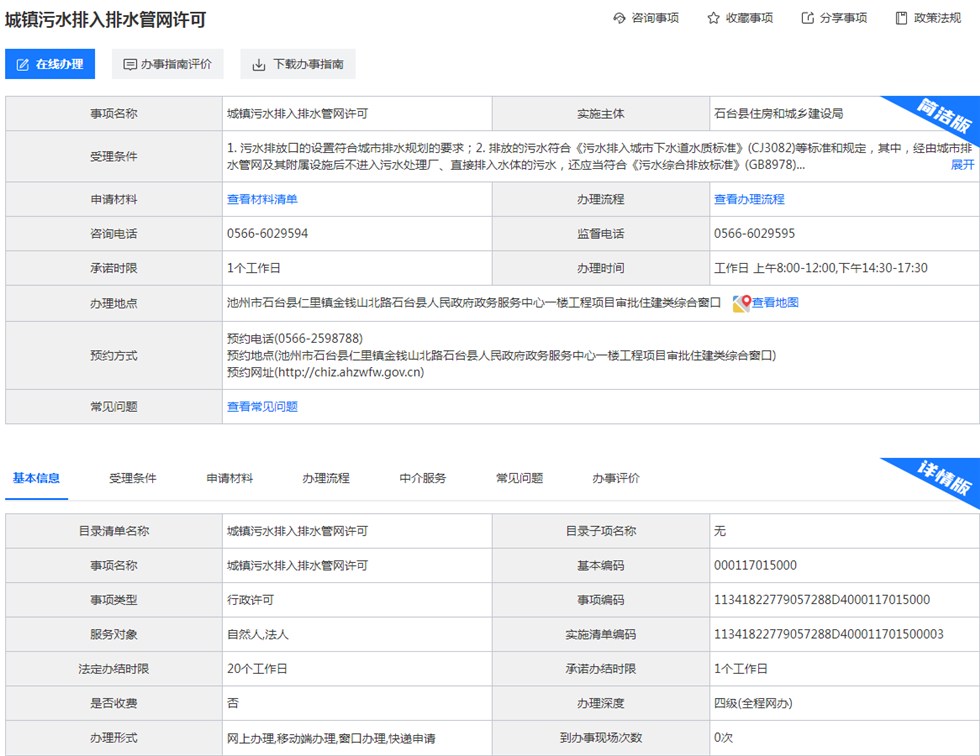This screenshot has width=980, height=756.
Task: Click the 事项编码 value ending D4000117015000
Action: (x=822, y=600)
